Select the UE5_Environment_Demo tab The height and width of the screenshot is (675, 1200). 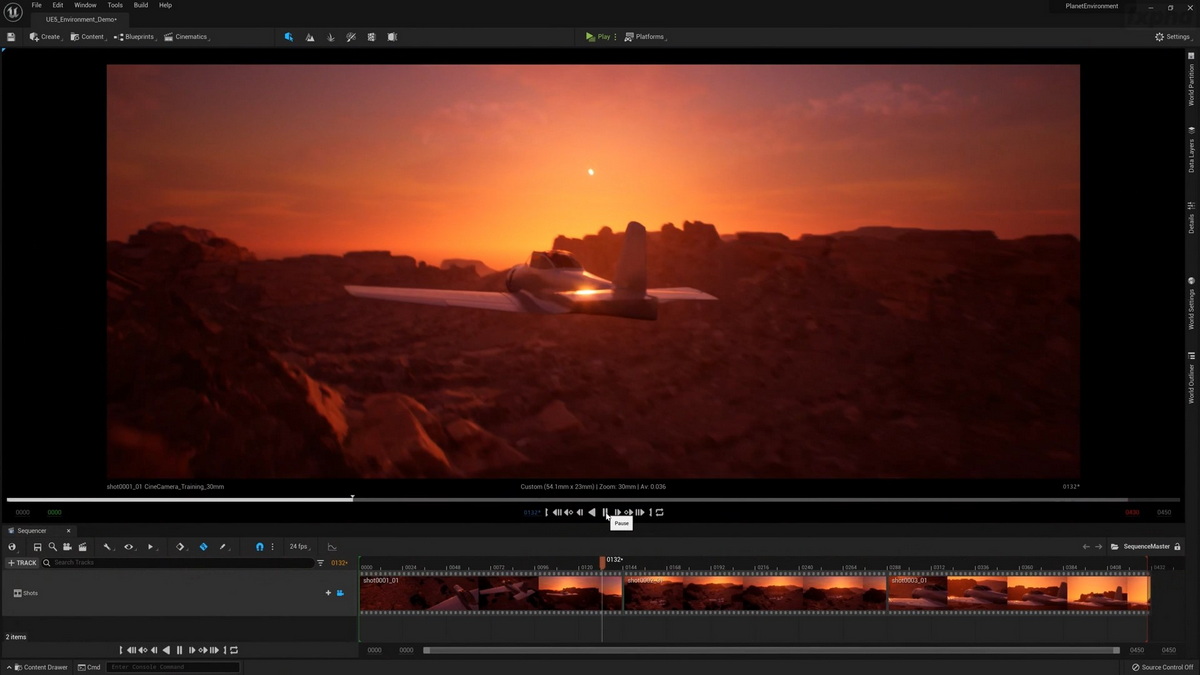[x=81, y=19]
